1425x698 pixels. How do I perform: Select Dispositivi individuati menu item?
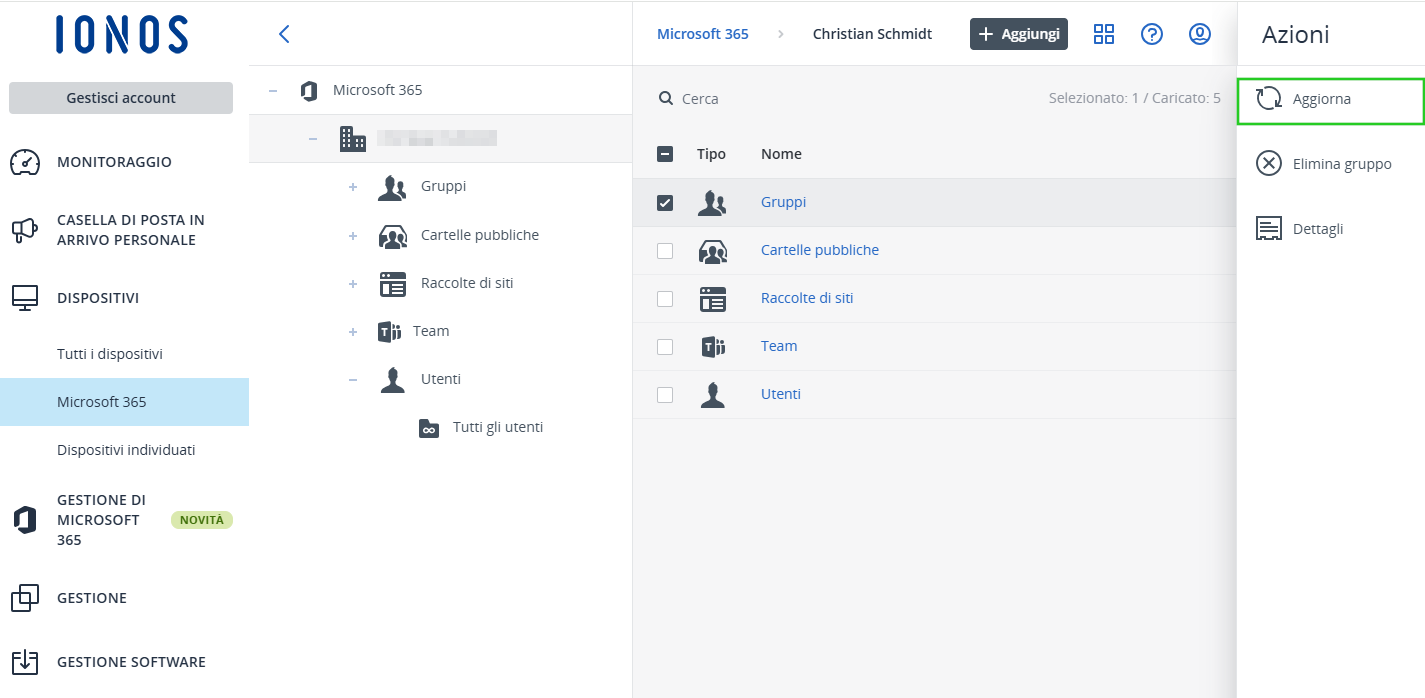(126, 450)
